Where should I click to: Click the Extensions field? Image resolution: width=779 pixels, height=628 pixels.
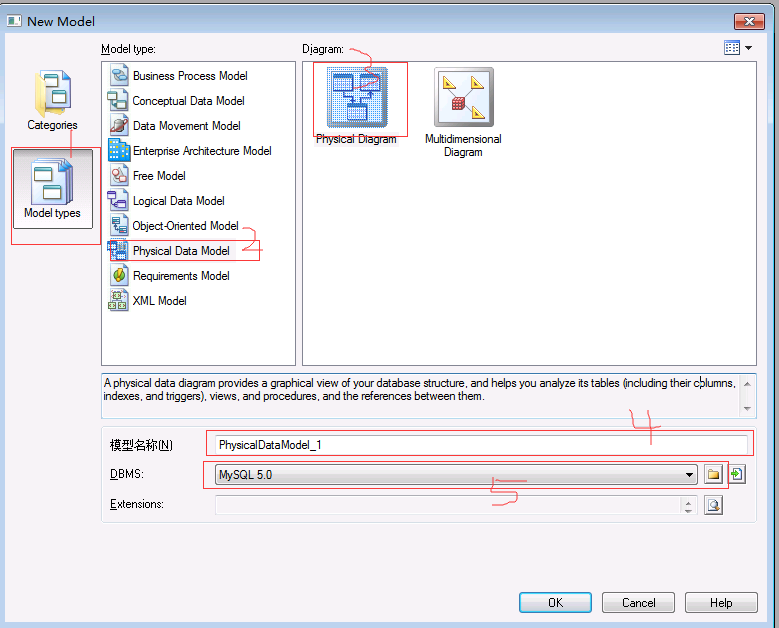pos(447,505)
